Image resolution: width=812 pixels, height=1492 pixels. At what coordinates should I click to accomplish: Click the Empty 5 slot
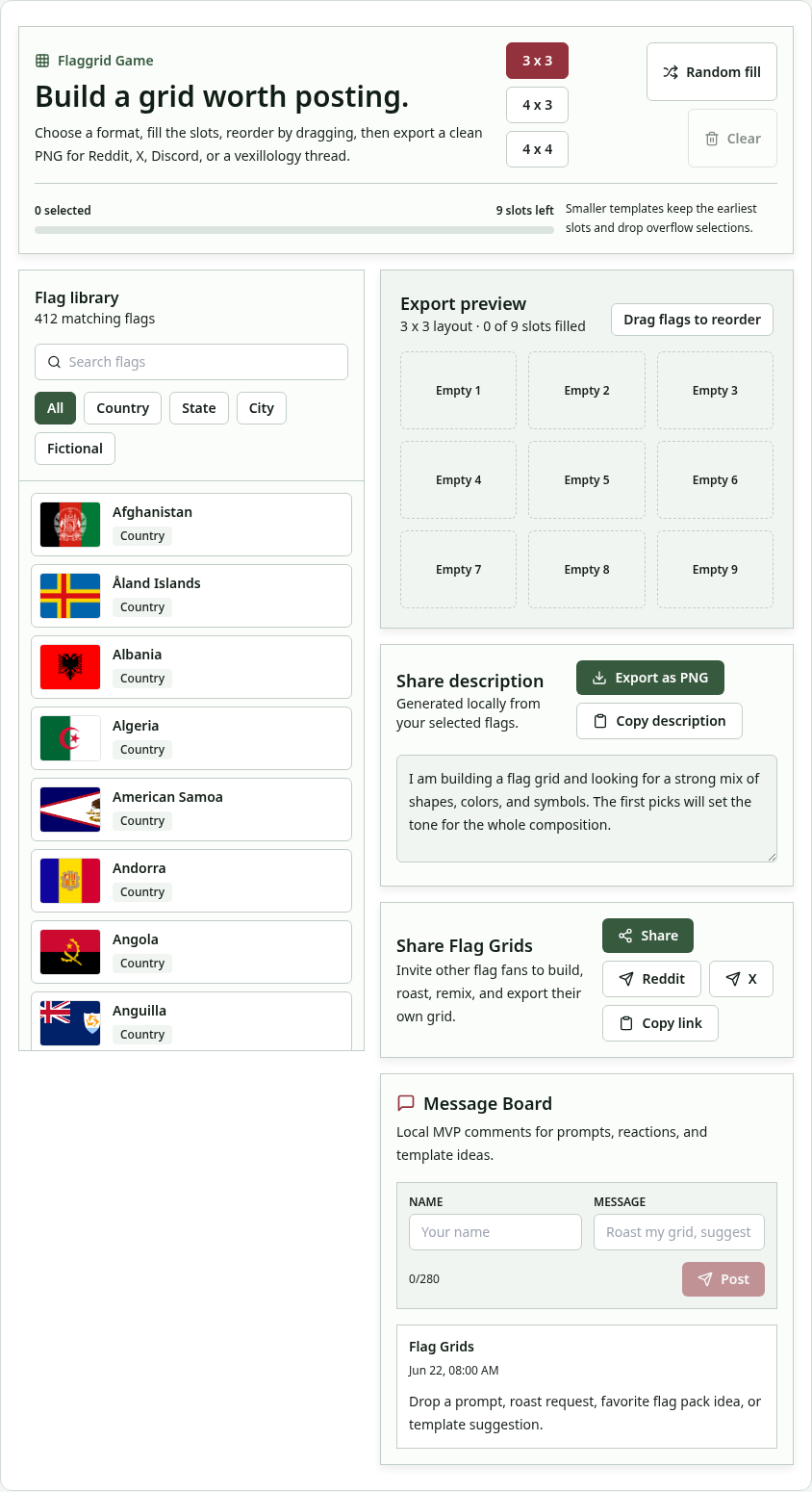click(587, 479)
